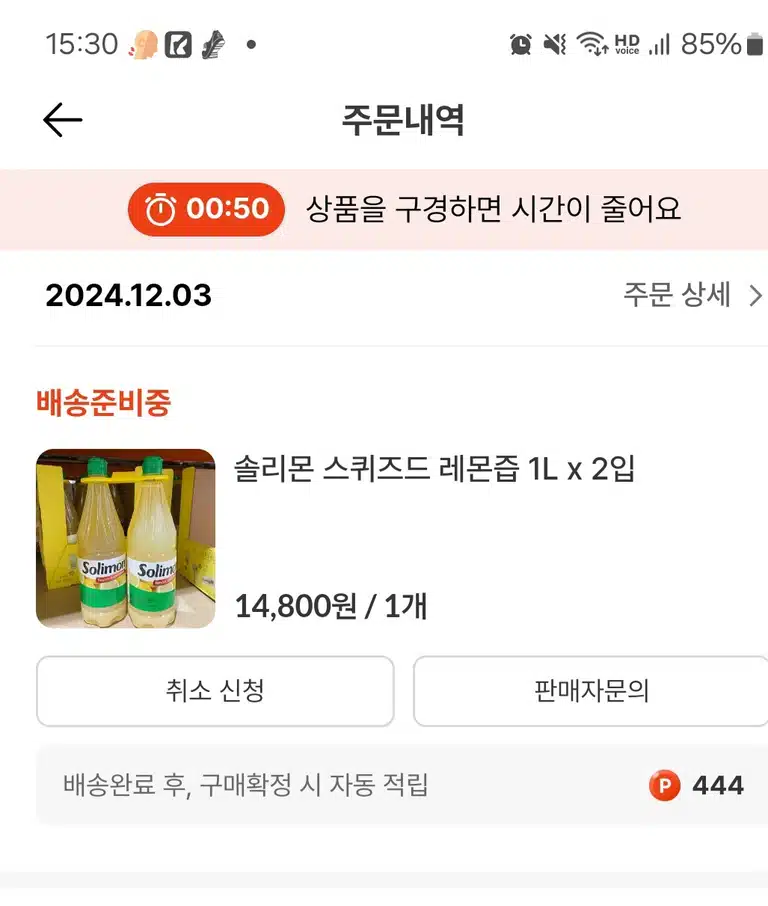Tap the red 00:50 countdown timer pill
The image size is (768, 906).
pyautogui.click(x=206, y=209)
